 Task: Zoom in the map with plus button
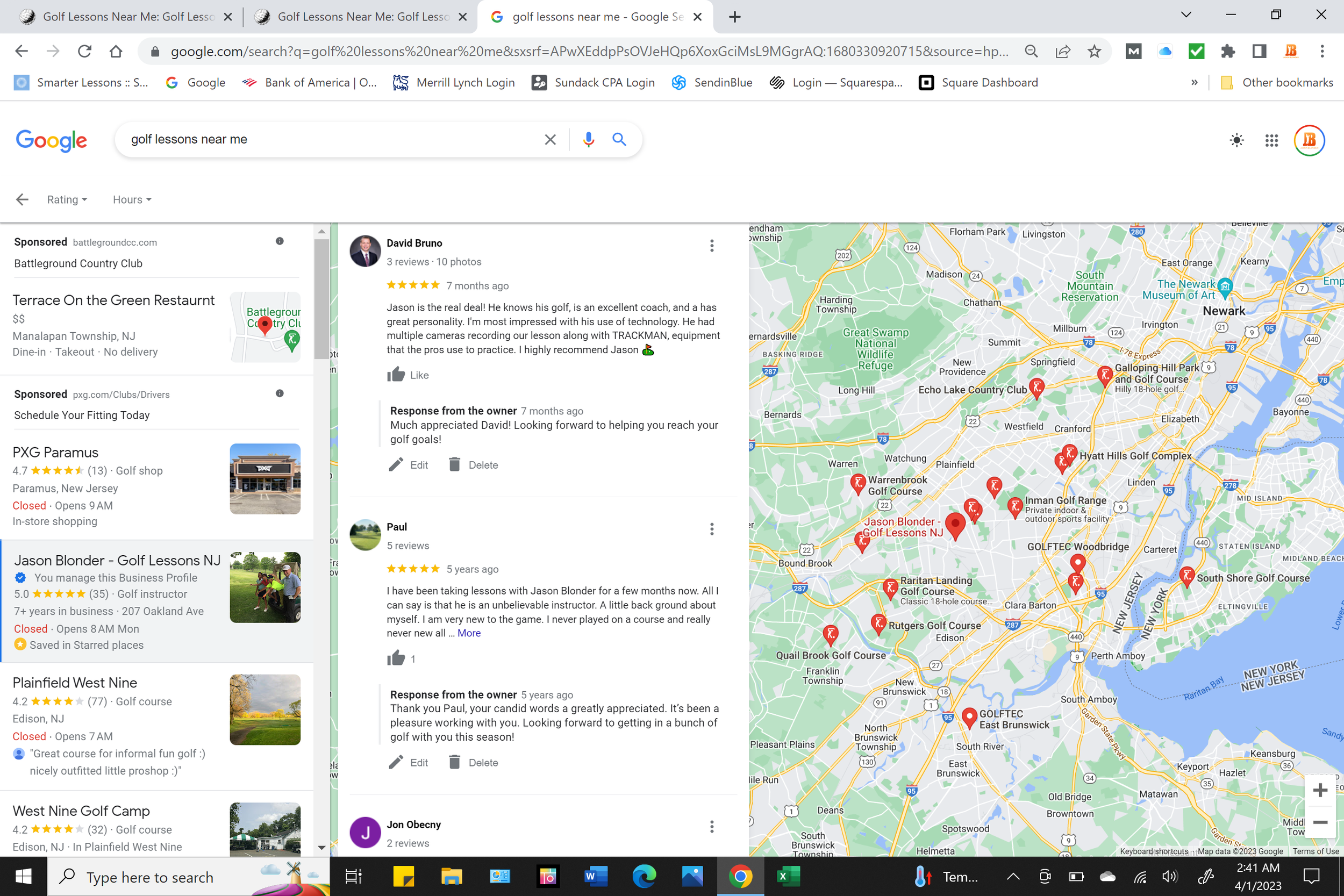pos(1320,790)
